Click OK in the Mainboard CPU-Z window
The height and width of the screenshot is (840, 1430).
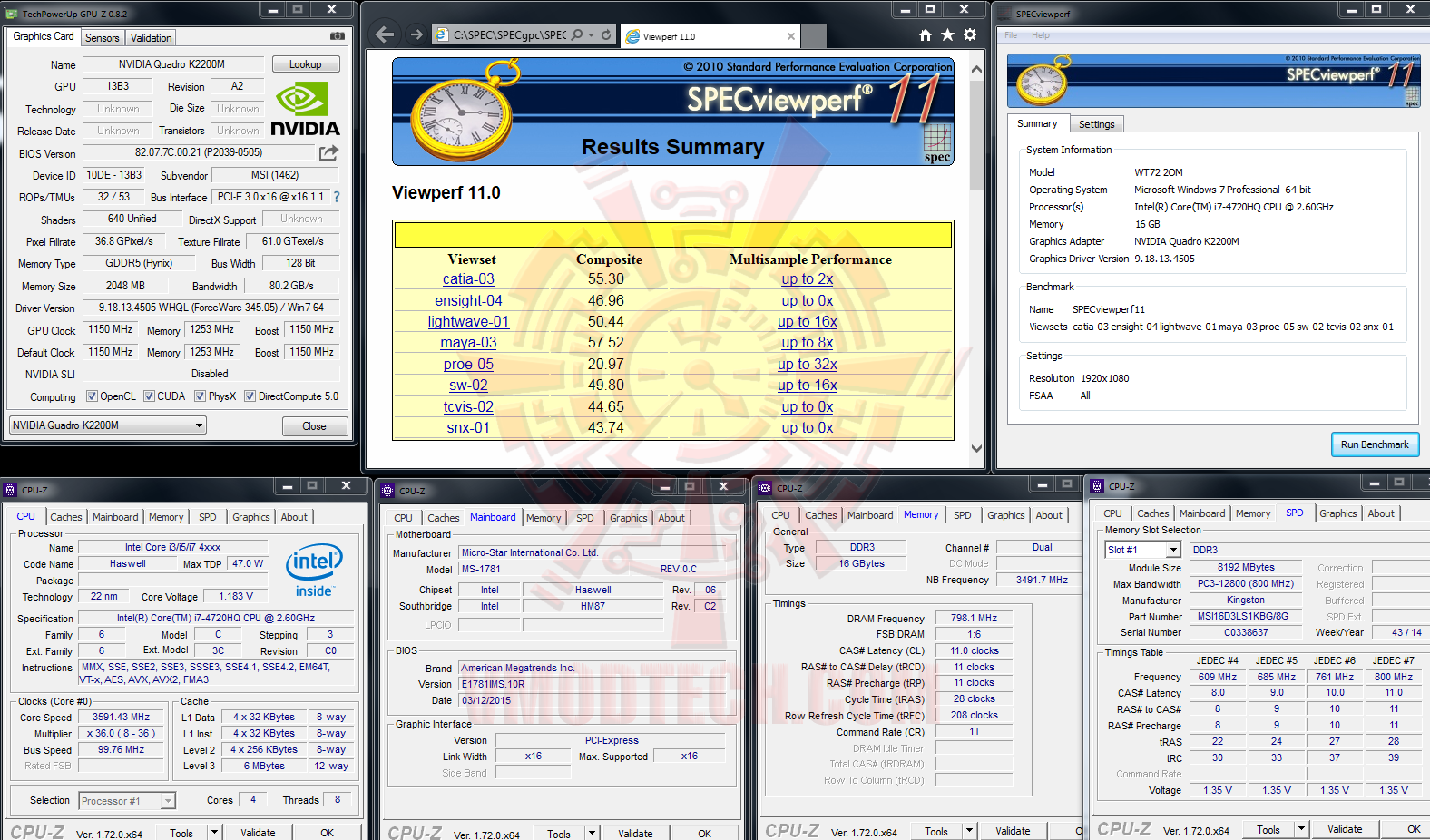click(x=704, y=834)
